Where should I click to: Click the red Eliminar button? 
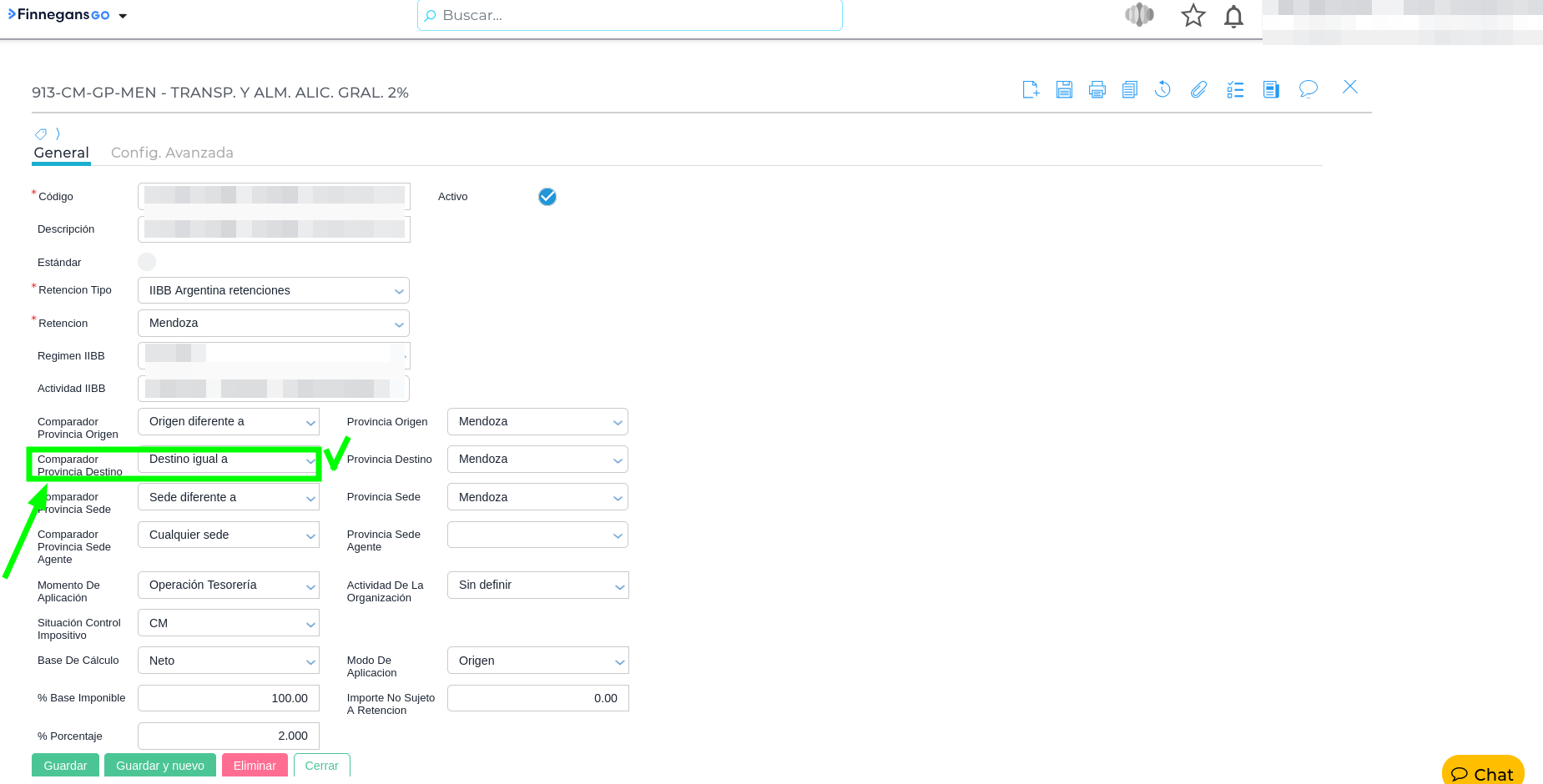(255, 766)
